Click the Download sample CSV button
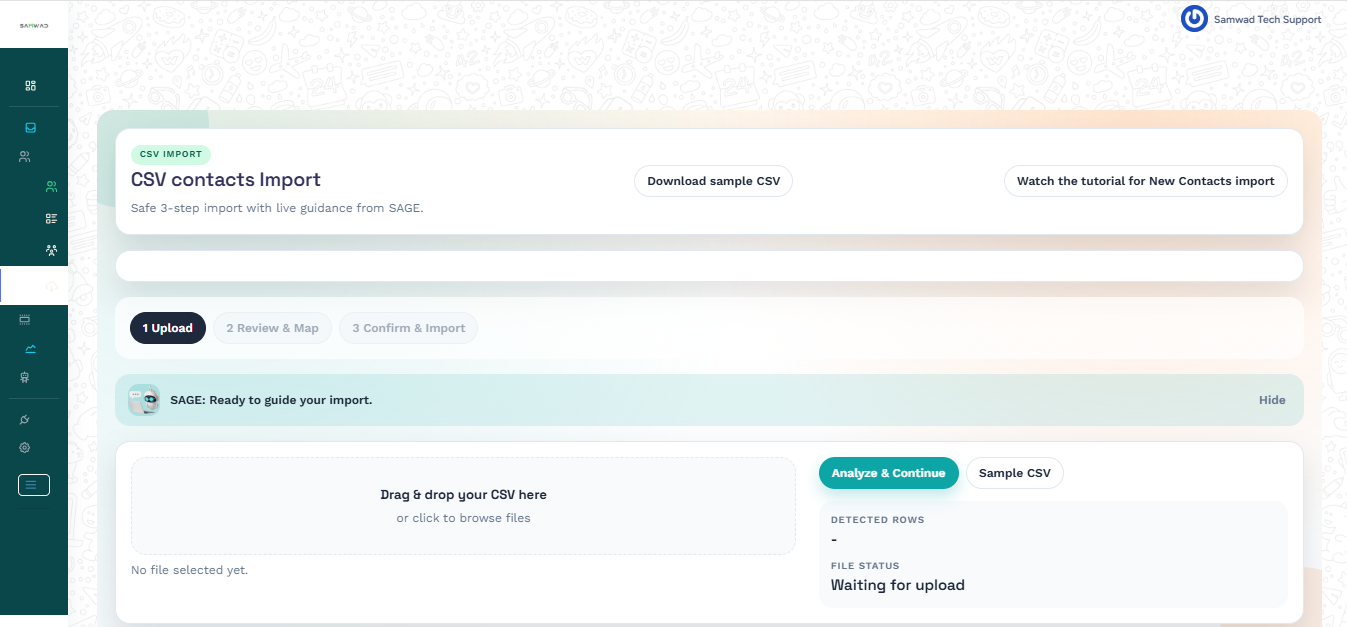1347x627 pixels. pyautogui.click(x=713, y=181)
